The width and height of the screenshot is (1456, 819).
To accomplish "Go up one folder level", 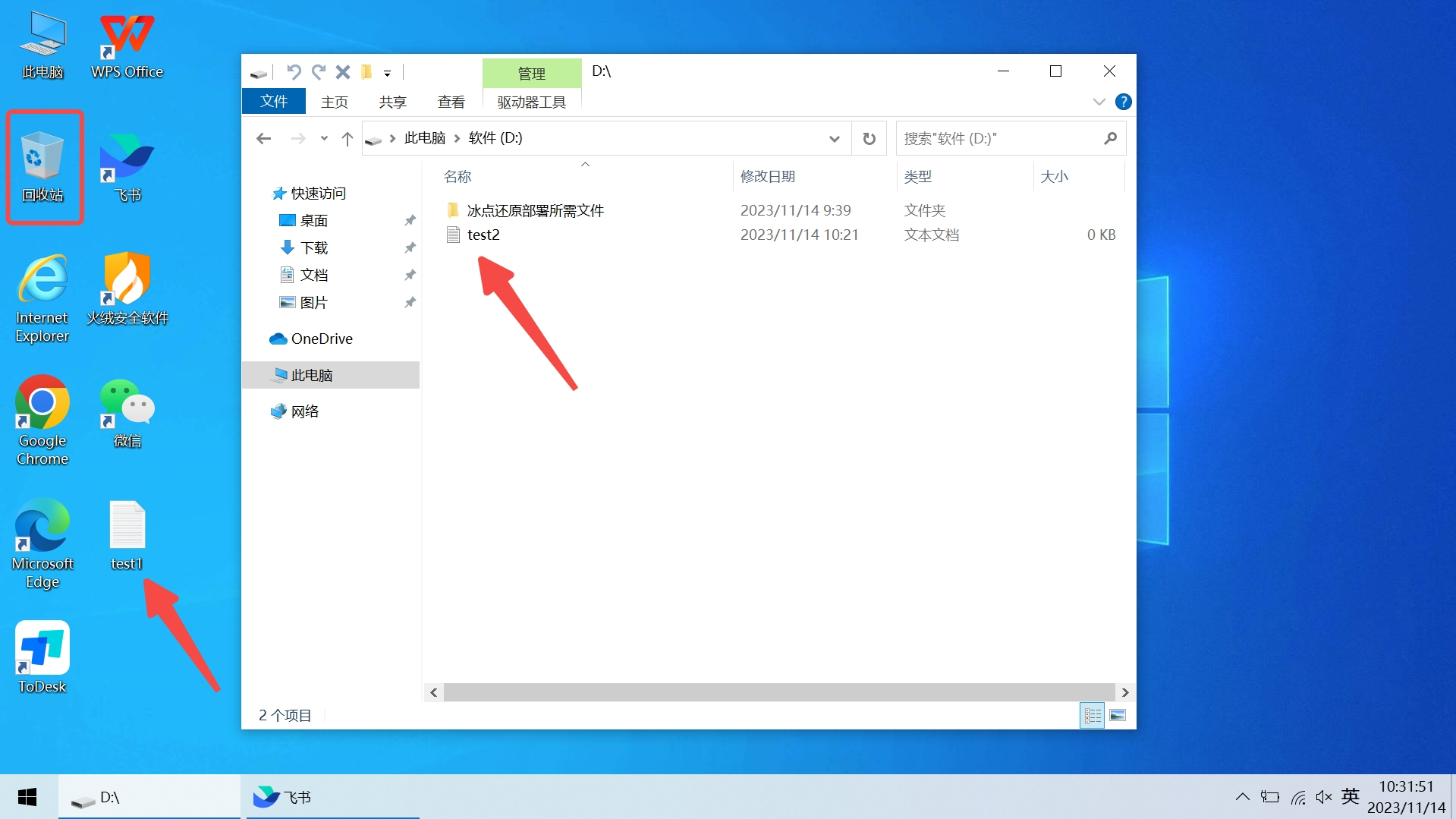I will pyautogui.click(x=347, y=138).
